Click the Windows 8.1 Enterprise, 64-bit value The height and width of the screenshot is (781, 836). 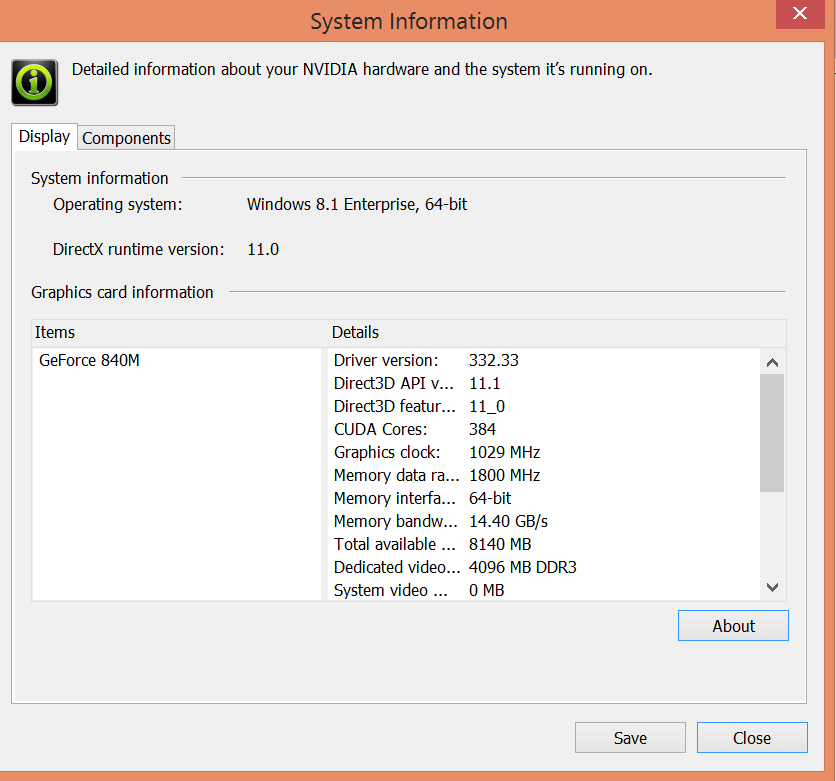coord(357,205)
